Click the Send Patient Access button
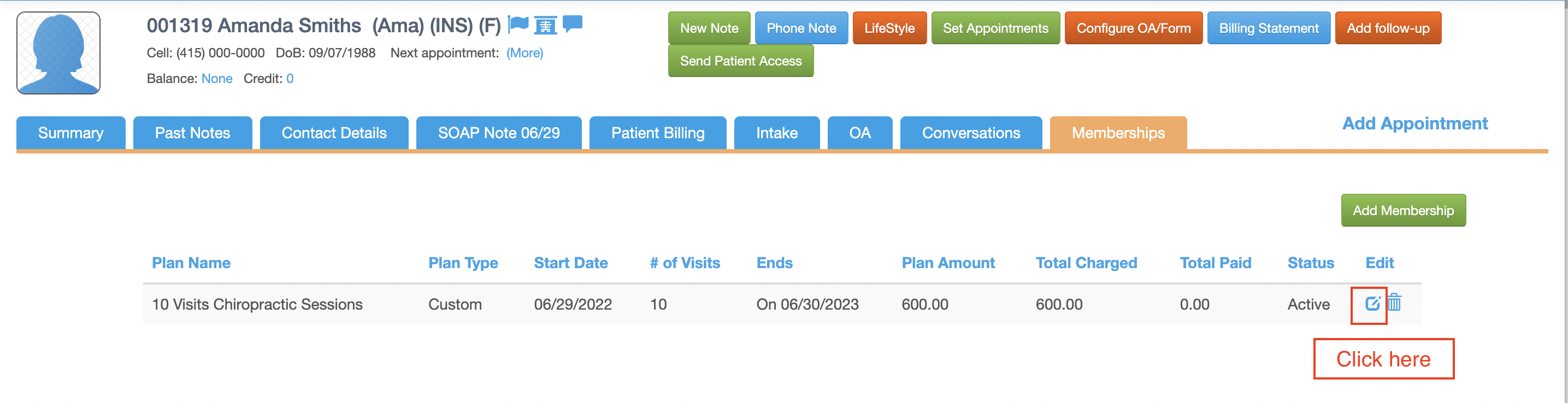Screen dimensions: 1568x403 click(x=741, y=61)
